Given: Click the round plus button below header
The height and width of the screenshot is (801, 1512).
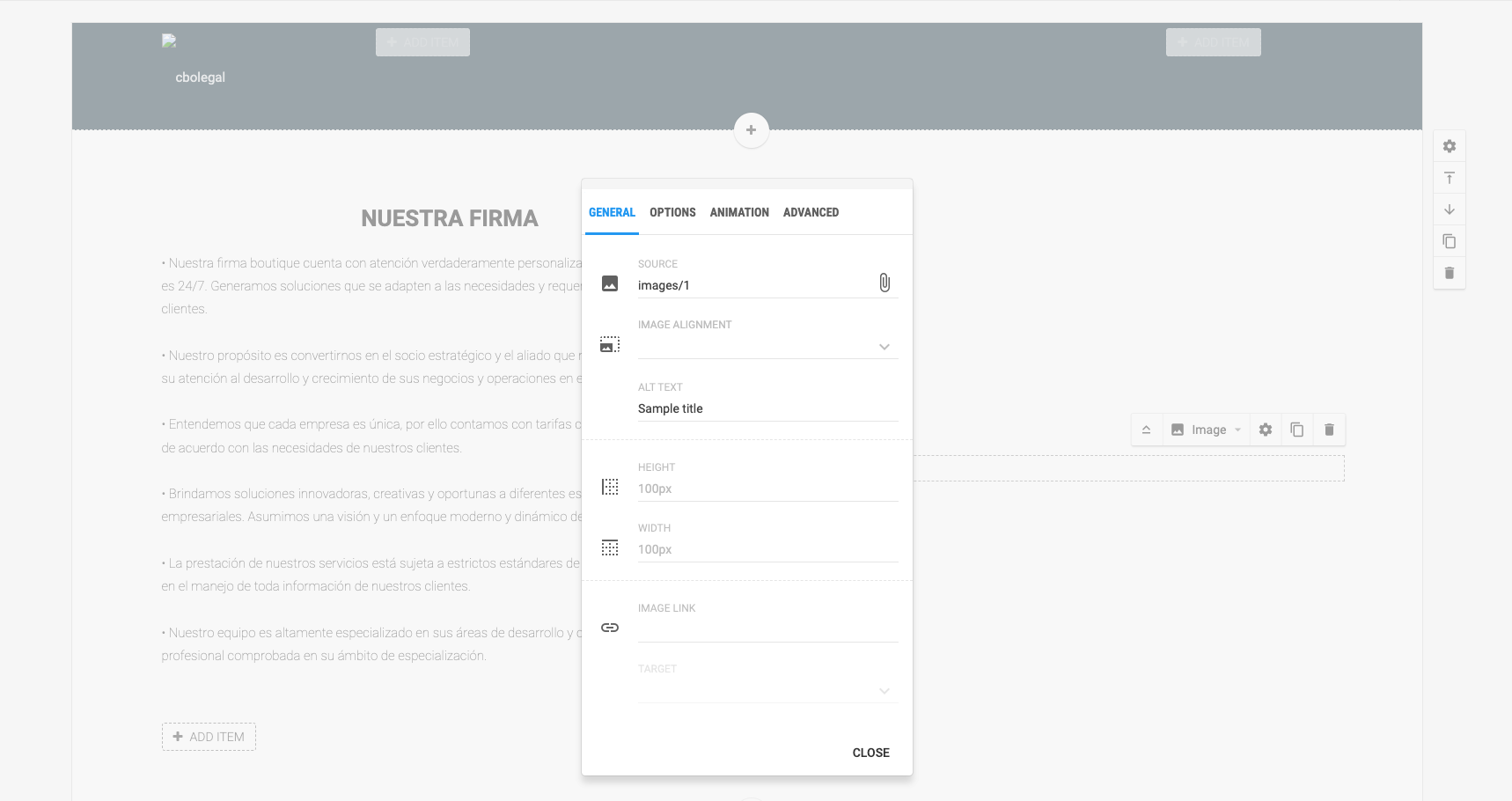Looking at the screenshot, I should click(x=751, y=130).
